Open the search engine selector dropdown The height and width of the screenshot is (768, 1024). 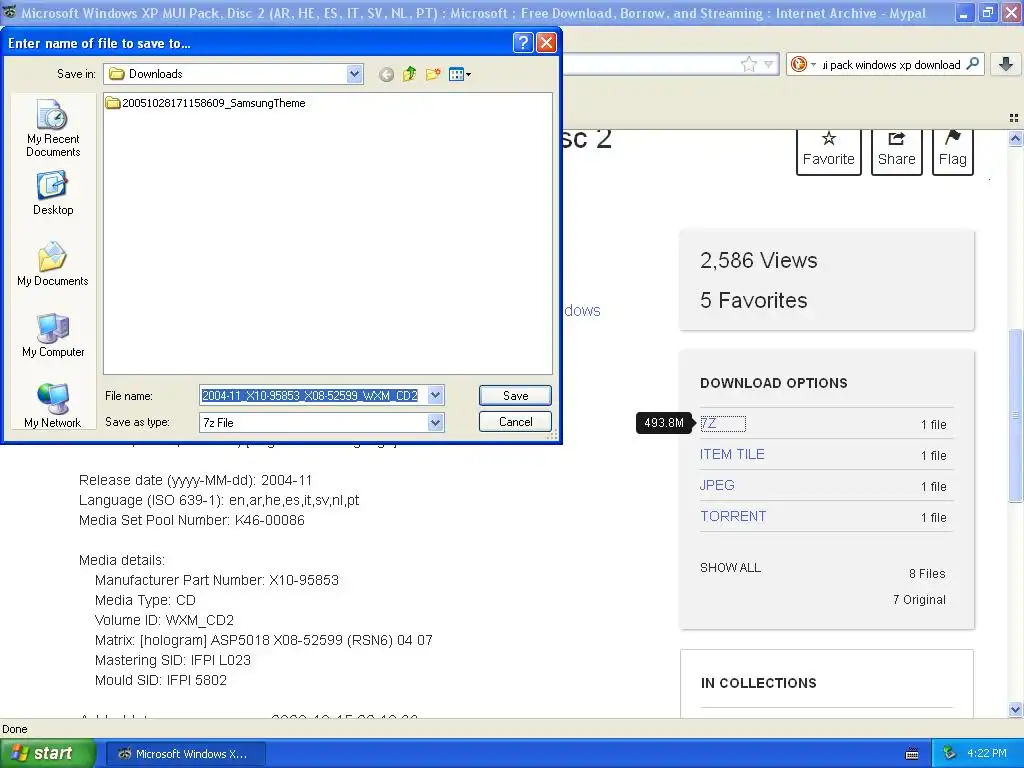(x=803, y=64)
